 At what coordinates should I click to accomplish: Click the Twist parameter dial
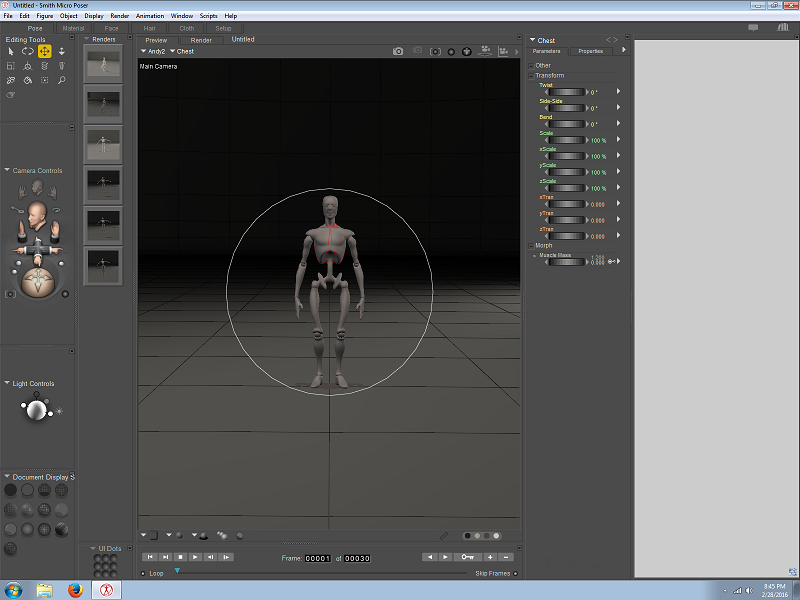(568, 92)
